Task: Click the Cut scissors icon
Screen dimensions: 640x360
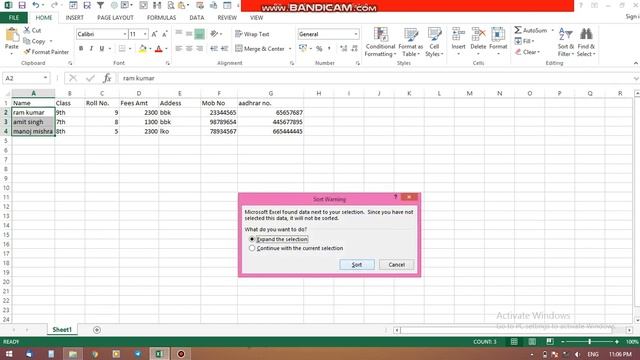Action: coord(27,30)
